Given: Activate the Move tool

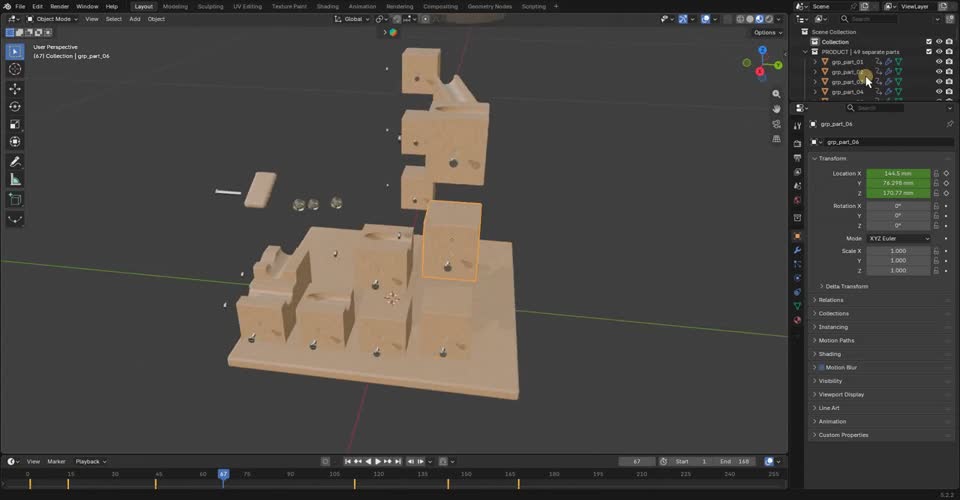Looking at the screenshot, I should 15,89.
